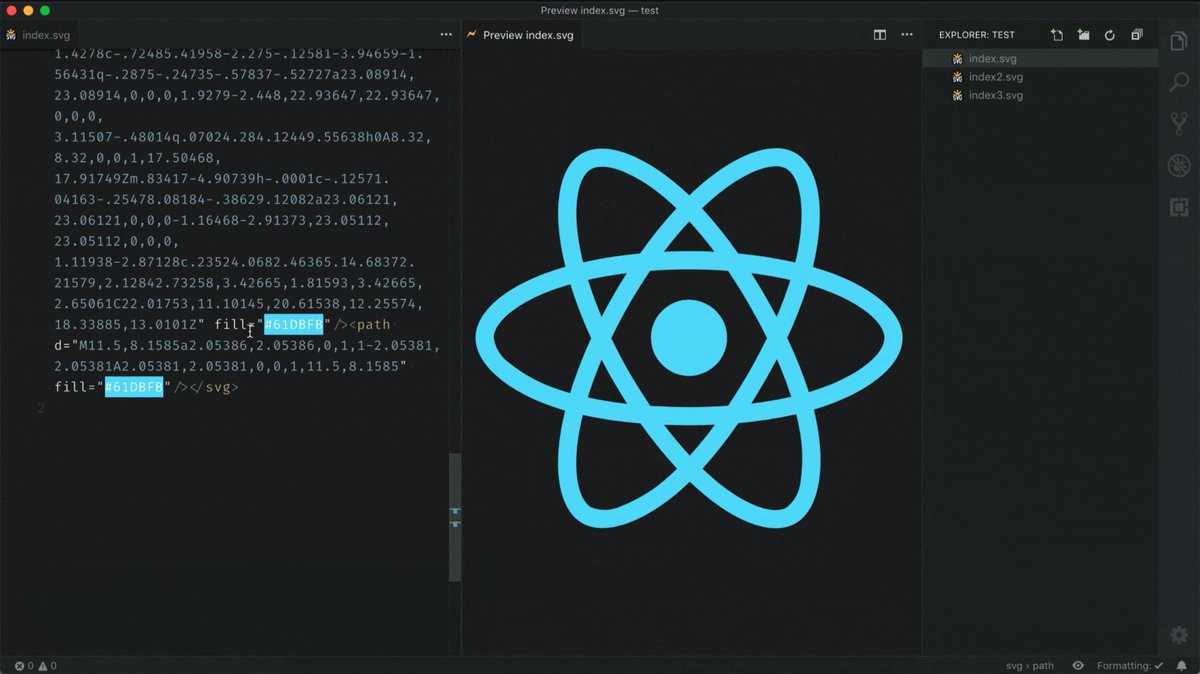Open index.svg in the Explorer
This screenshot has width=1200, height=674.
pos(1040,59)
